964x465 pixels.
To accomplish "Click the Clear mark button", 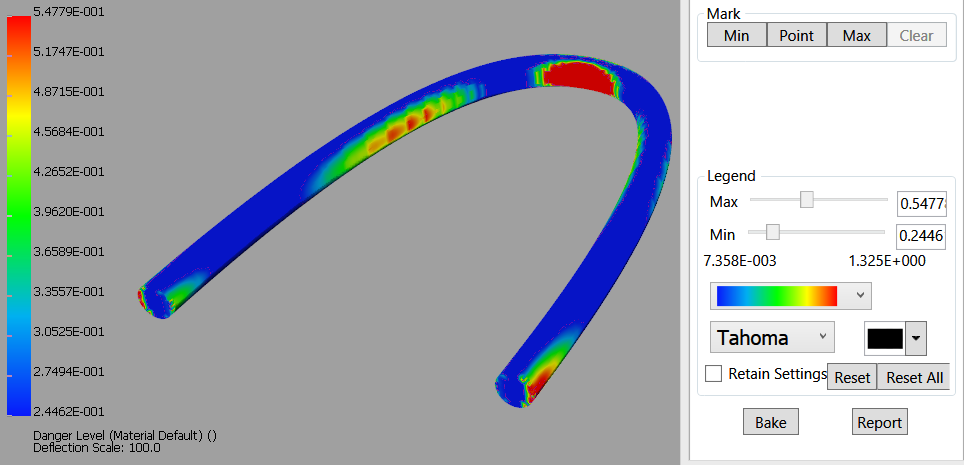I will pyautogui.click(x=917, y=36).
